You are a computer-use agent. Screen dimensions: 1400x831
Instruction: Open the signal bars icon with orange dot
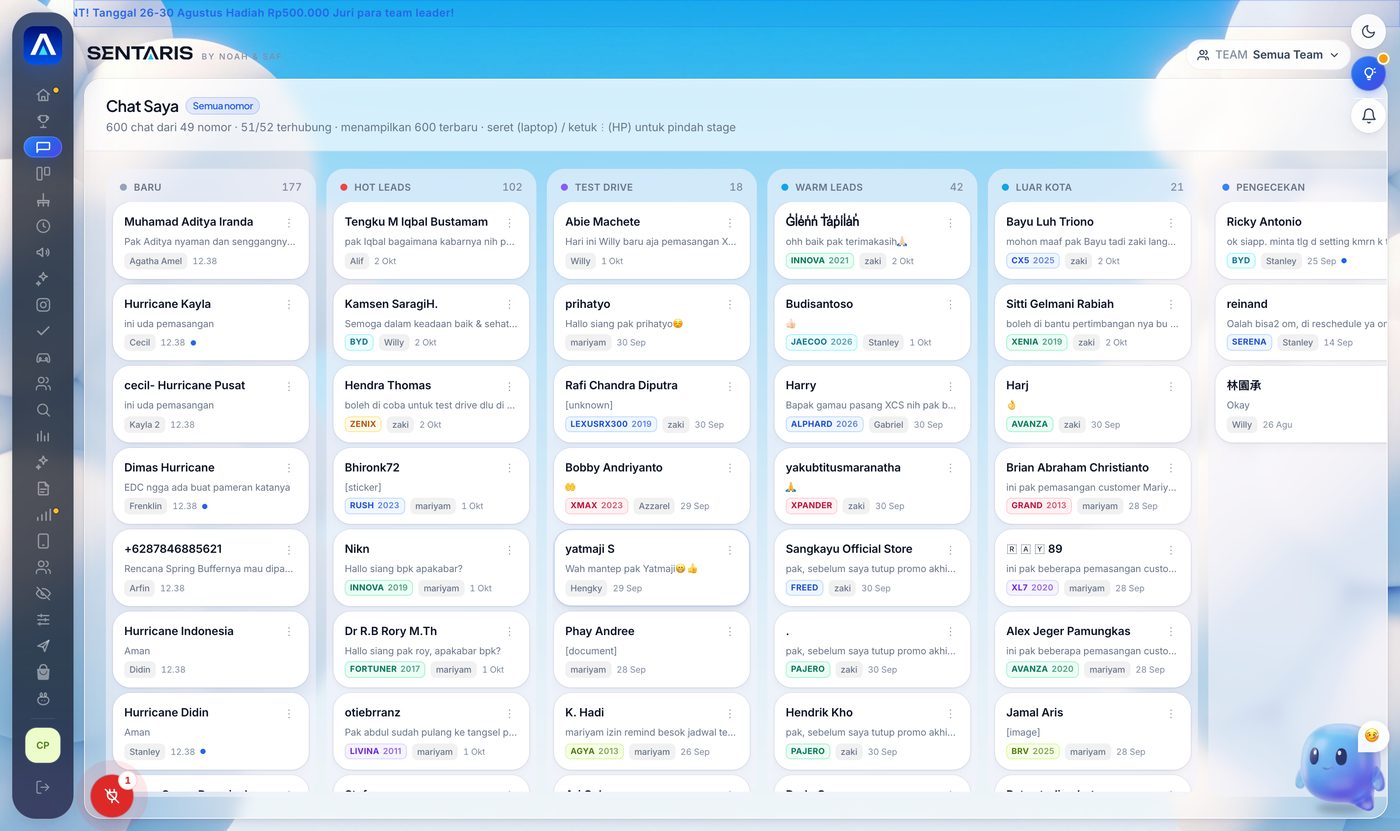pyautogui.click(x=43, y=515)
